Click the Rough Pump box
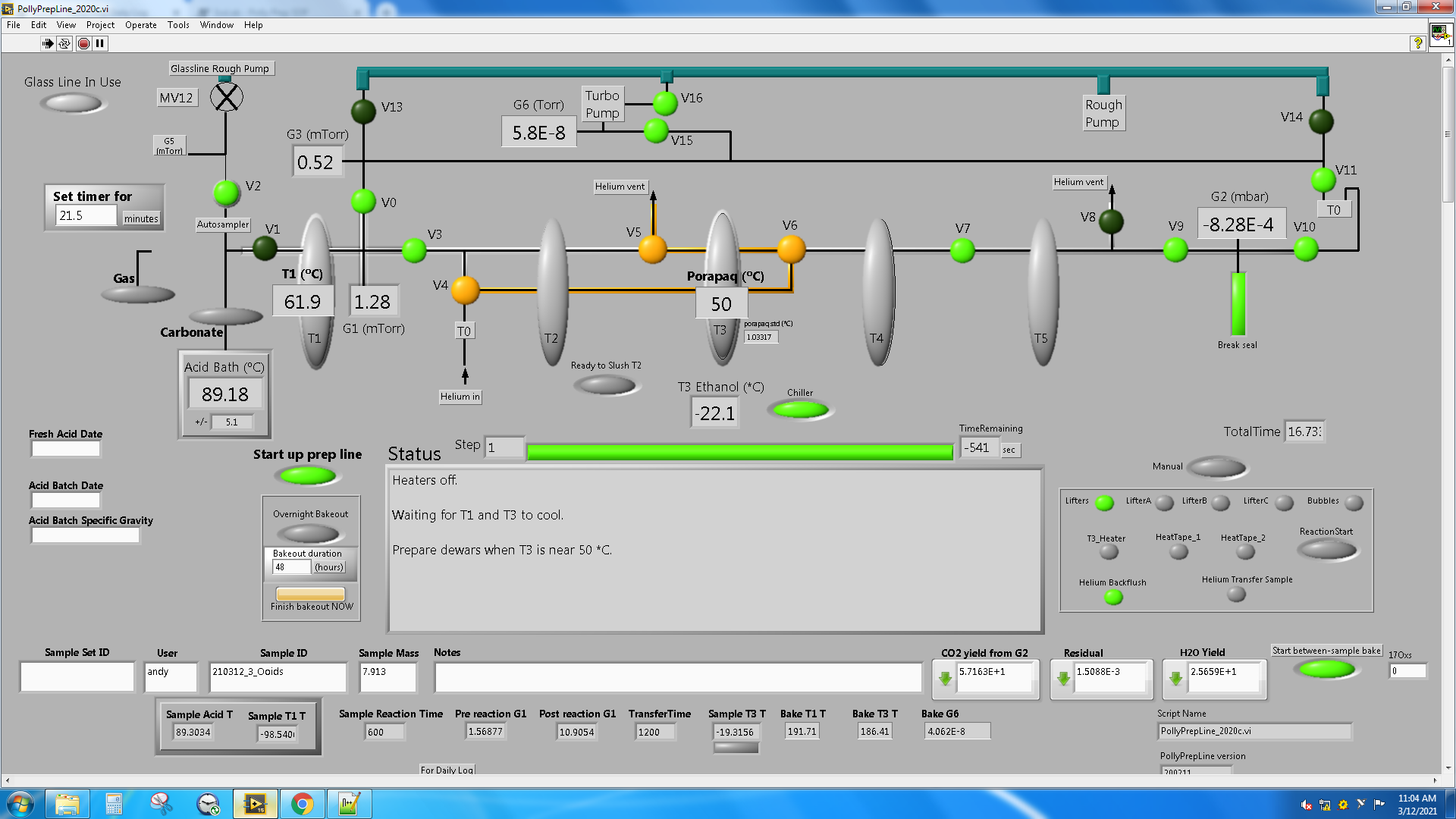 pyautogui.click(x=1103, y=114)
